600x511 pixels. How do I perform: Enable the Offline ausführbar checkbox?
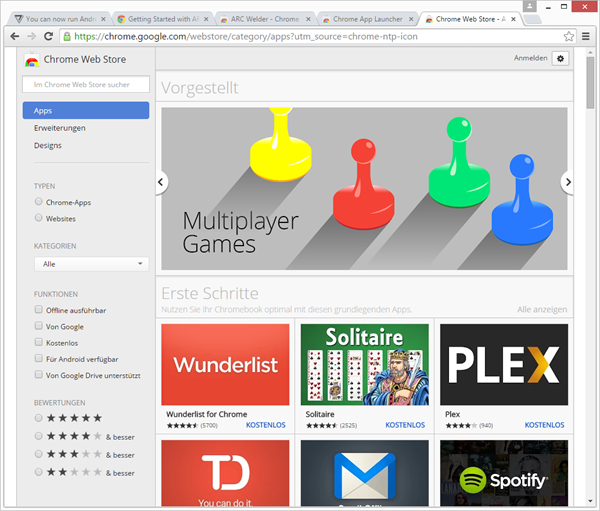click(x=38, y=311)
